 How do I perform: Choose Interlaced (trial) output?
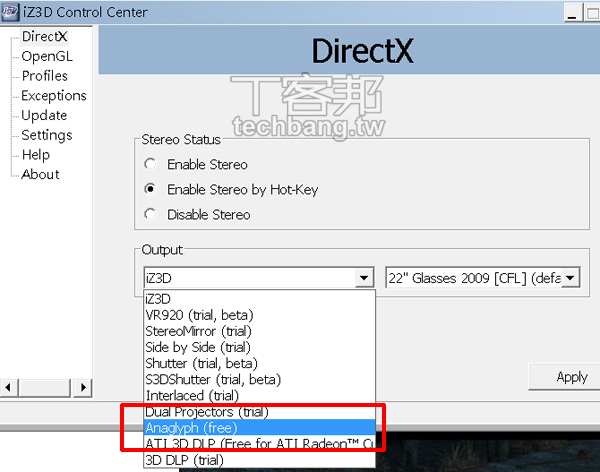click(x=259, y=395)
